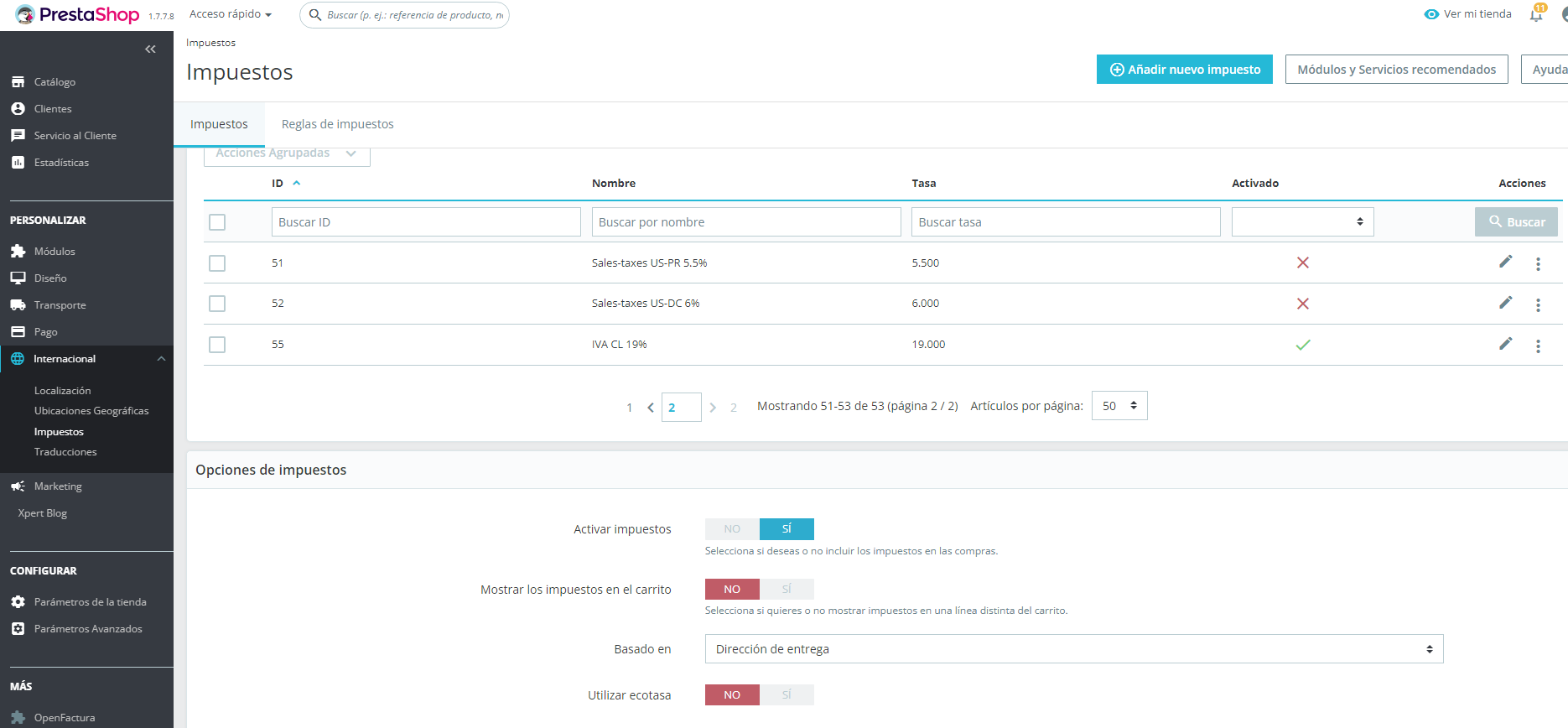Image resolution: width=1568 pixels, height=728 pixels.
Task: Set Utilizar ecotasa to SÍ
Action: click(x=787, y=695)
